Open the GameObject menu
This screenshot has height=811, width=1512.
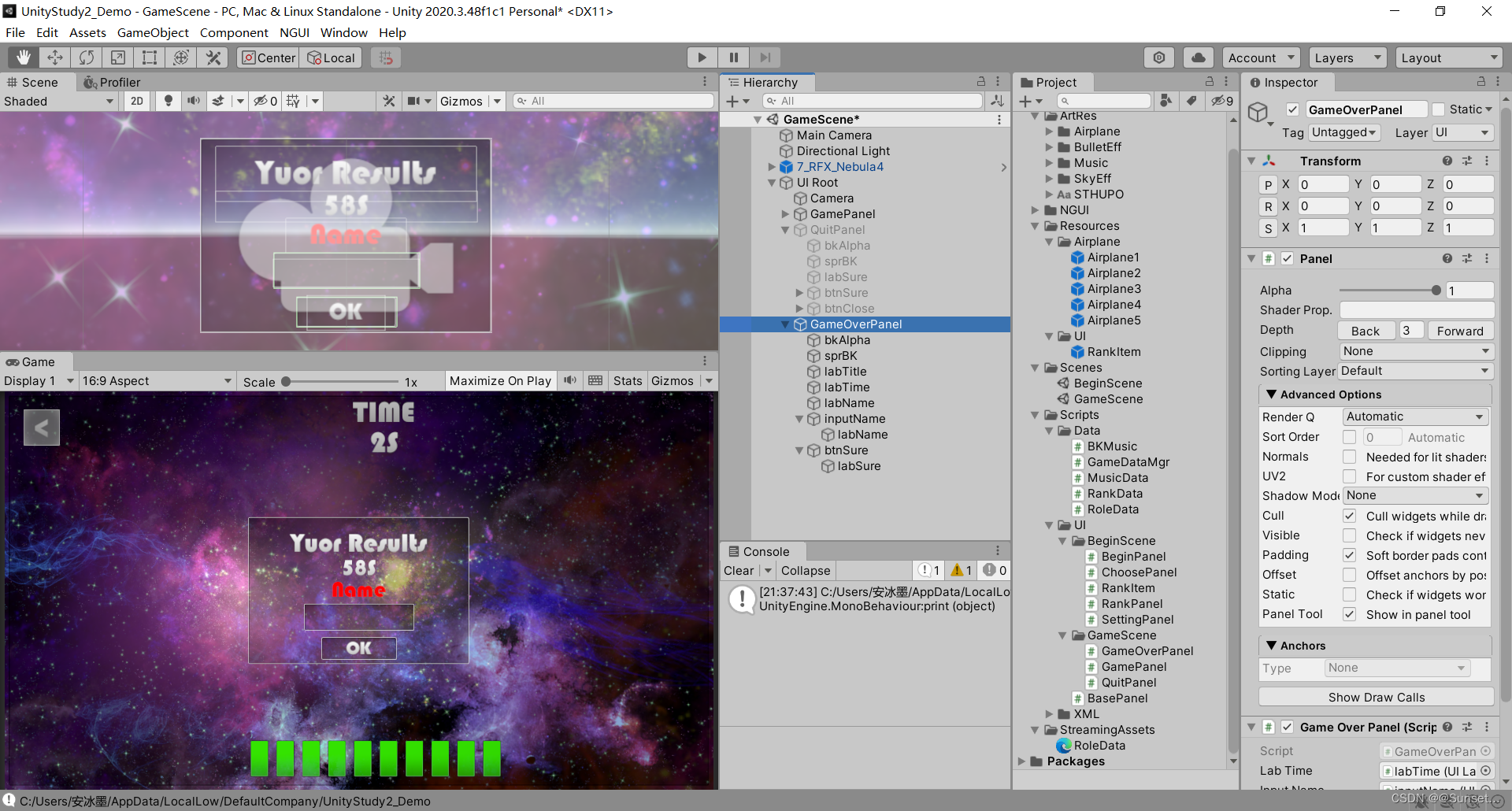pyautogui.click(x=153, y=32)
